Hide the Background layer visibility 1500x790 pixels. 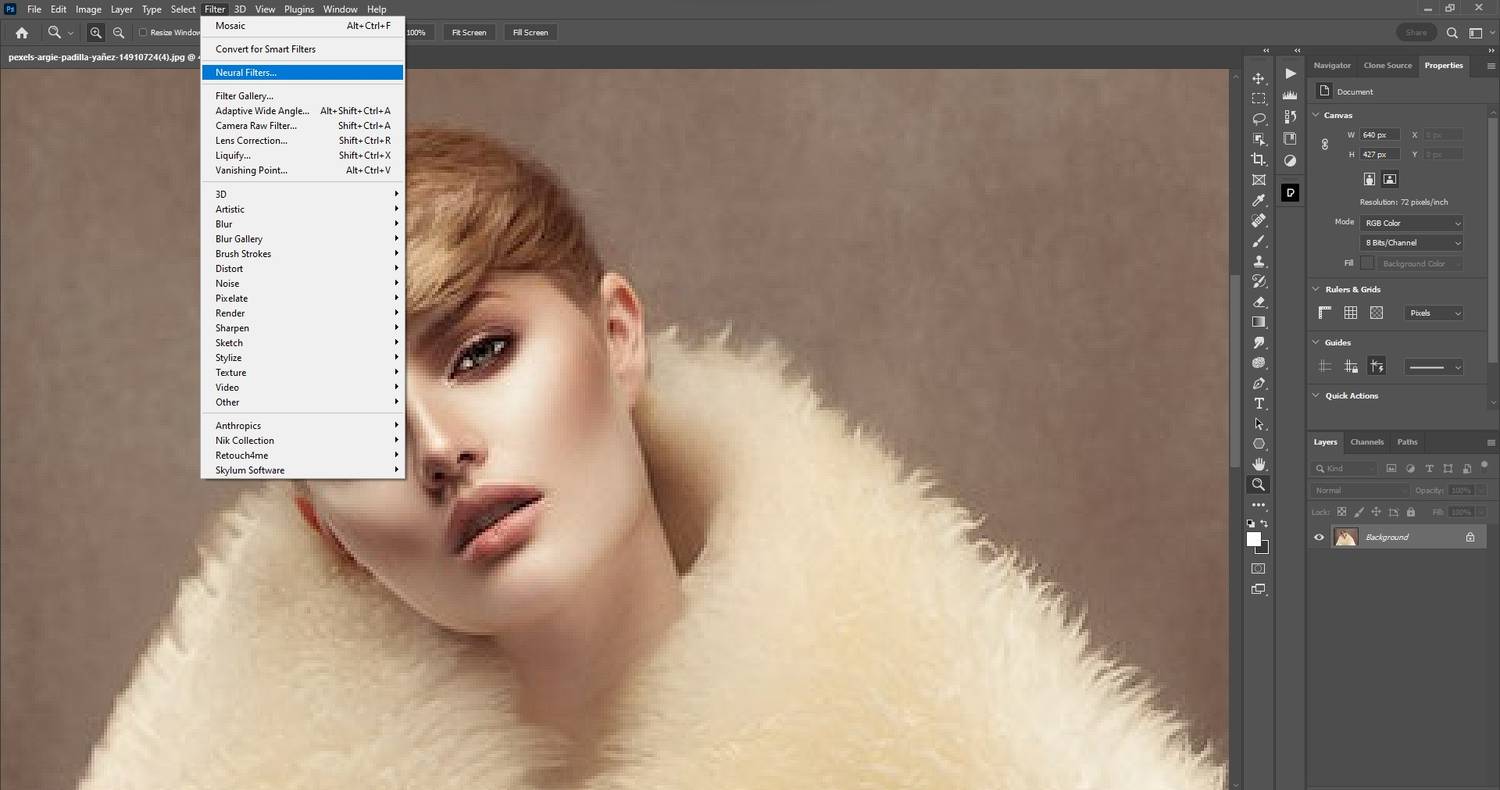(1318, 537)
